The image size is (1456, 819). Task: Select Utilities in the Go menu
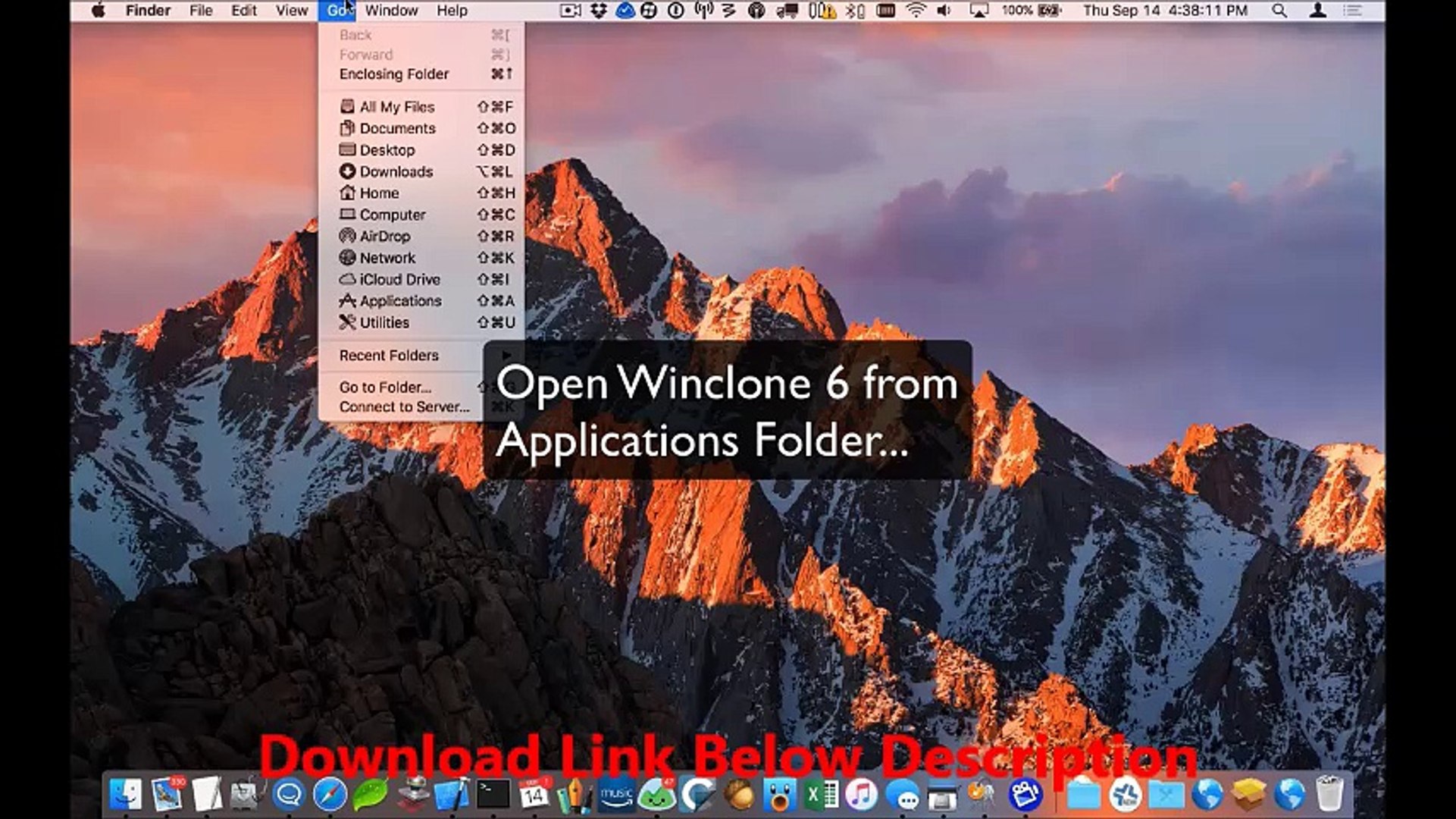384,322
